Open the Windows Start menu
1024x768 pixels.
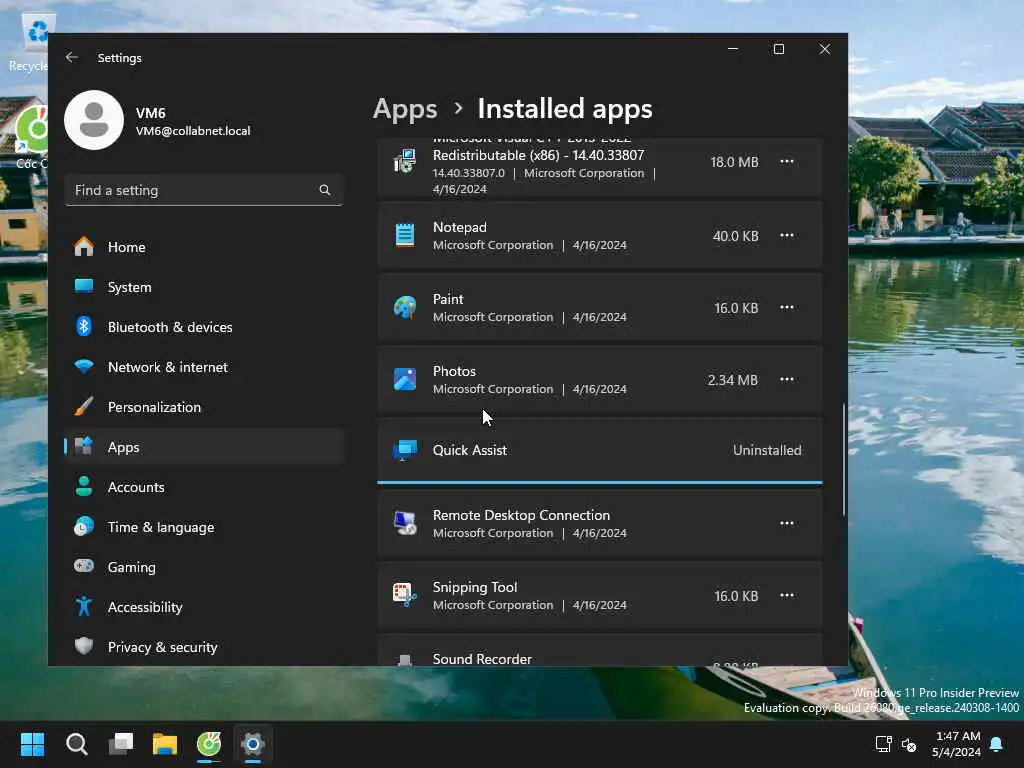tap(32, 744)
